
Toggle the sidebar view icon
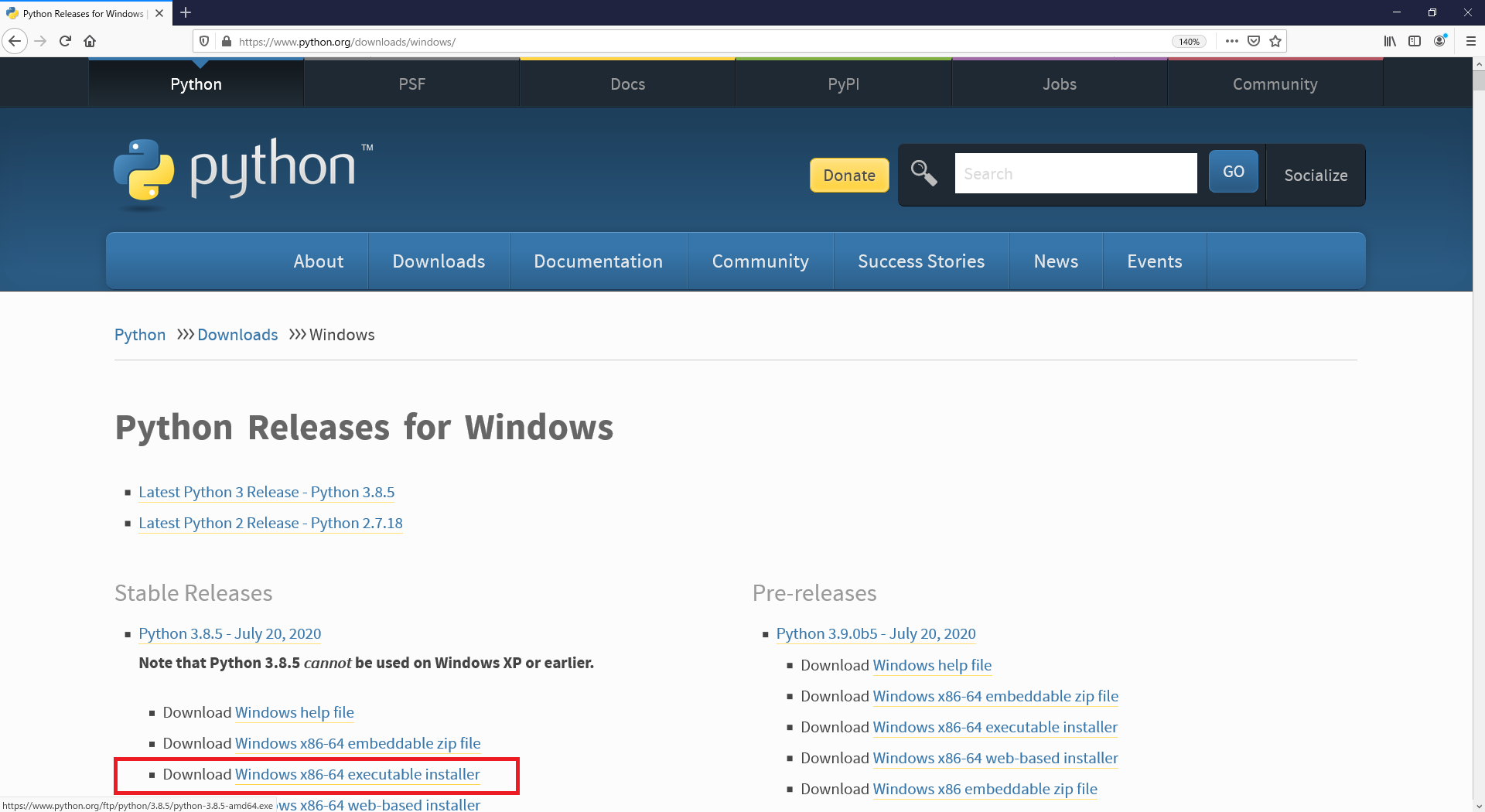(x=1415, y=41)
